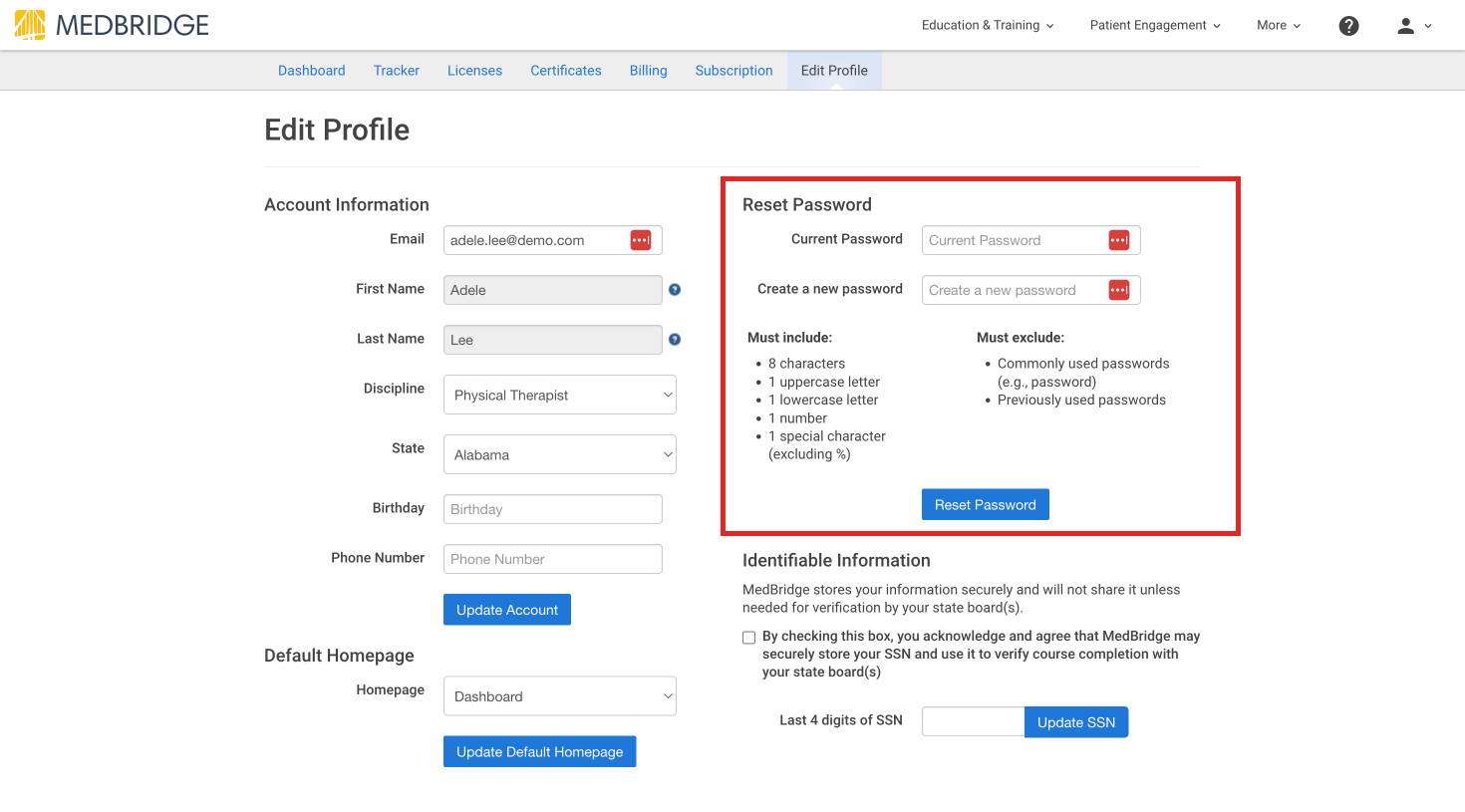Switch to the Certificates tab
1465x812 pixels.
tap(565, 70)
